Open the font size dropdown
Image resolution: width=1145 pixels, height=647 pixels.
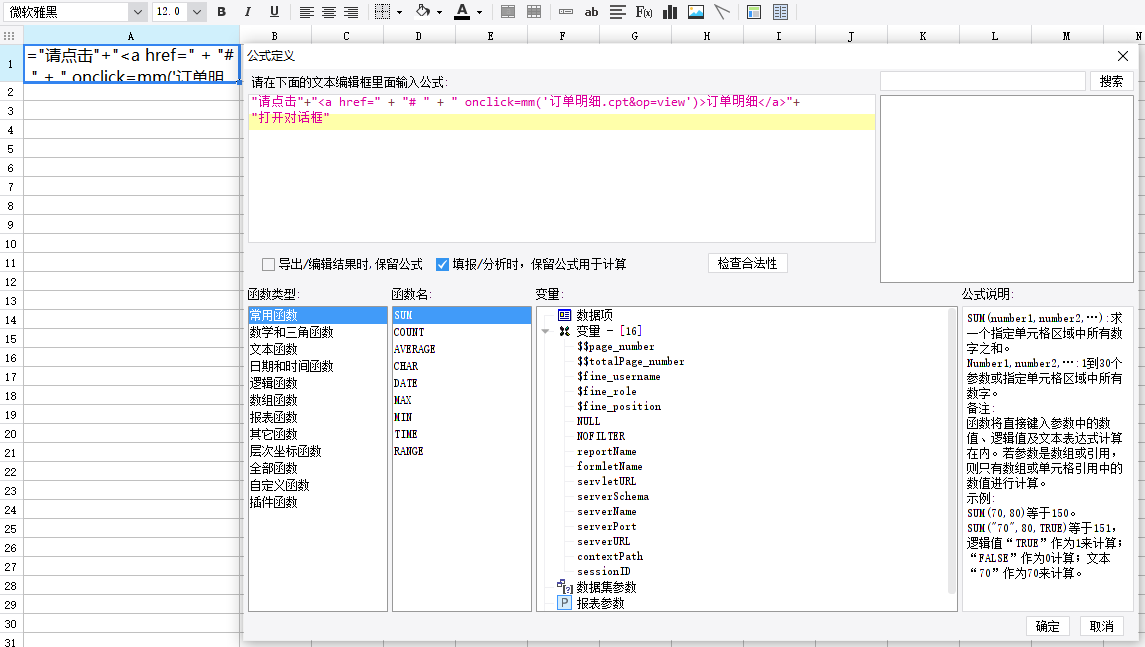(196, 12)
